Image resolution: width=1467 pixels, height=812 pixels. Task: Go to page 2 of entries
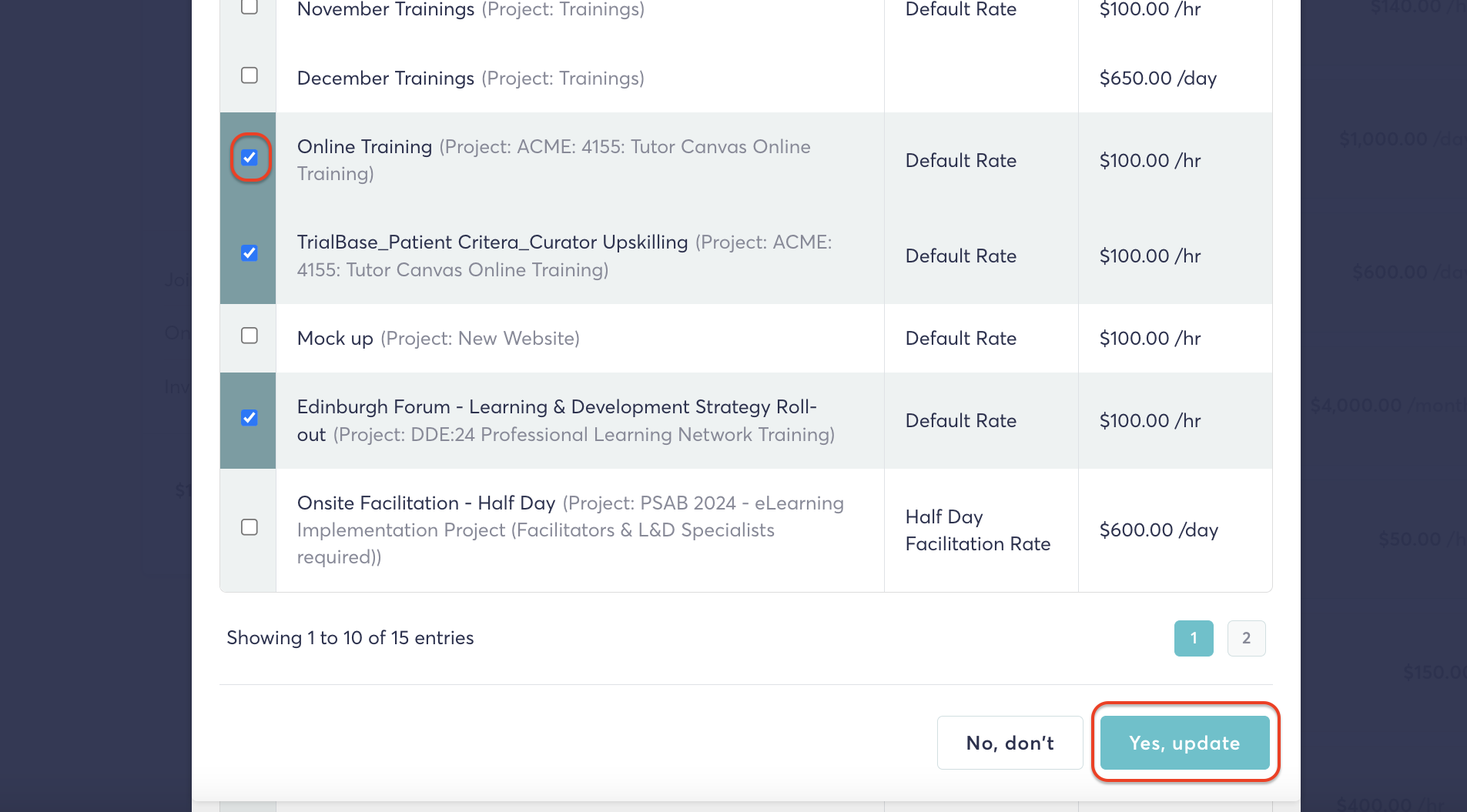coord(1246,638)
